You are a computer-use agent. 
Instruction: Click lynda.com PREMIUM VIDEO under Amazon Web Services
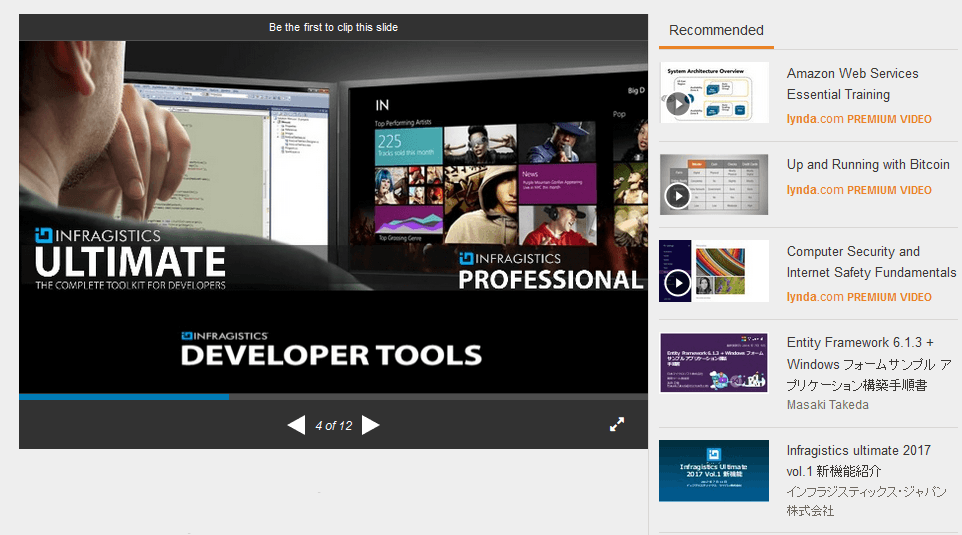pyautogui.click(x=859, y=119)
